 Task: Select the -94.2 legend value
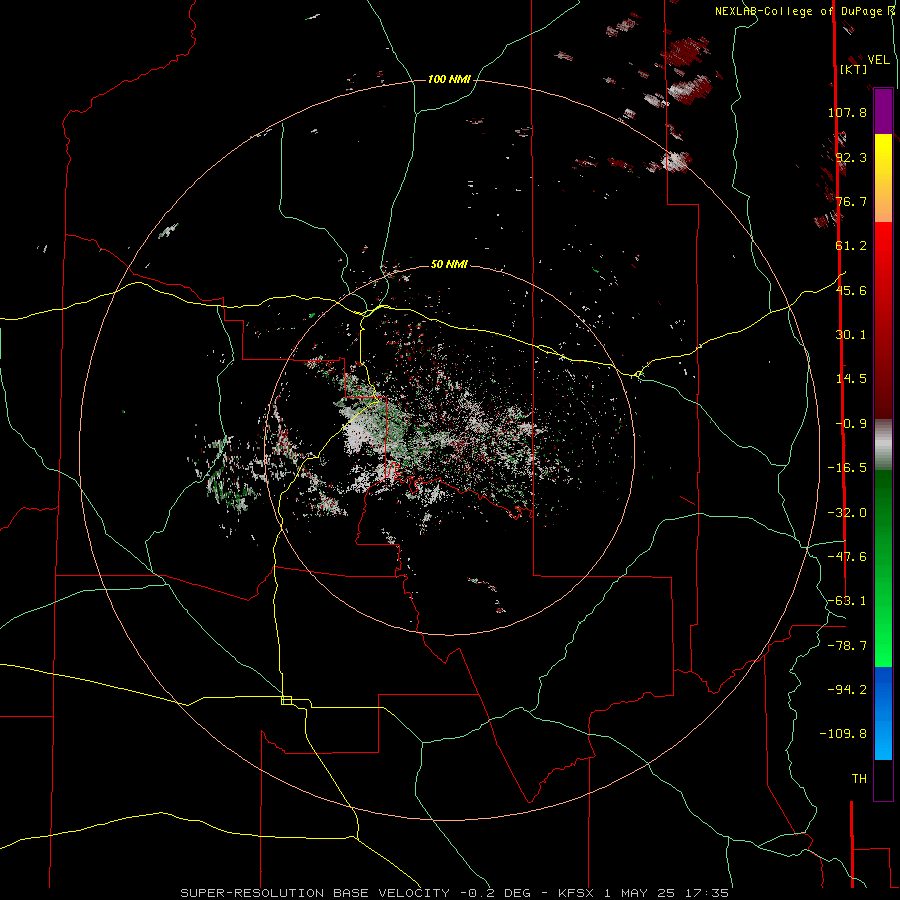pyautogui.click(x=847, y=689)
